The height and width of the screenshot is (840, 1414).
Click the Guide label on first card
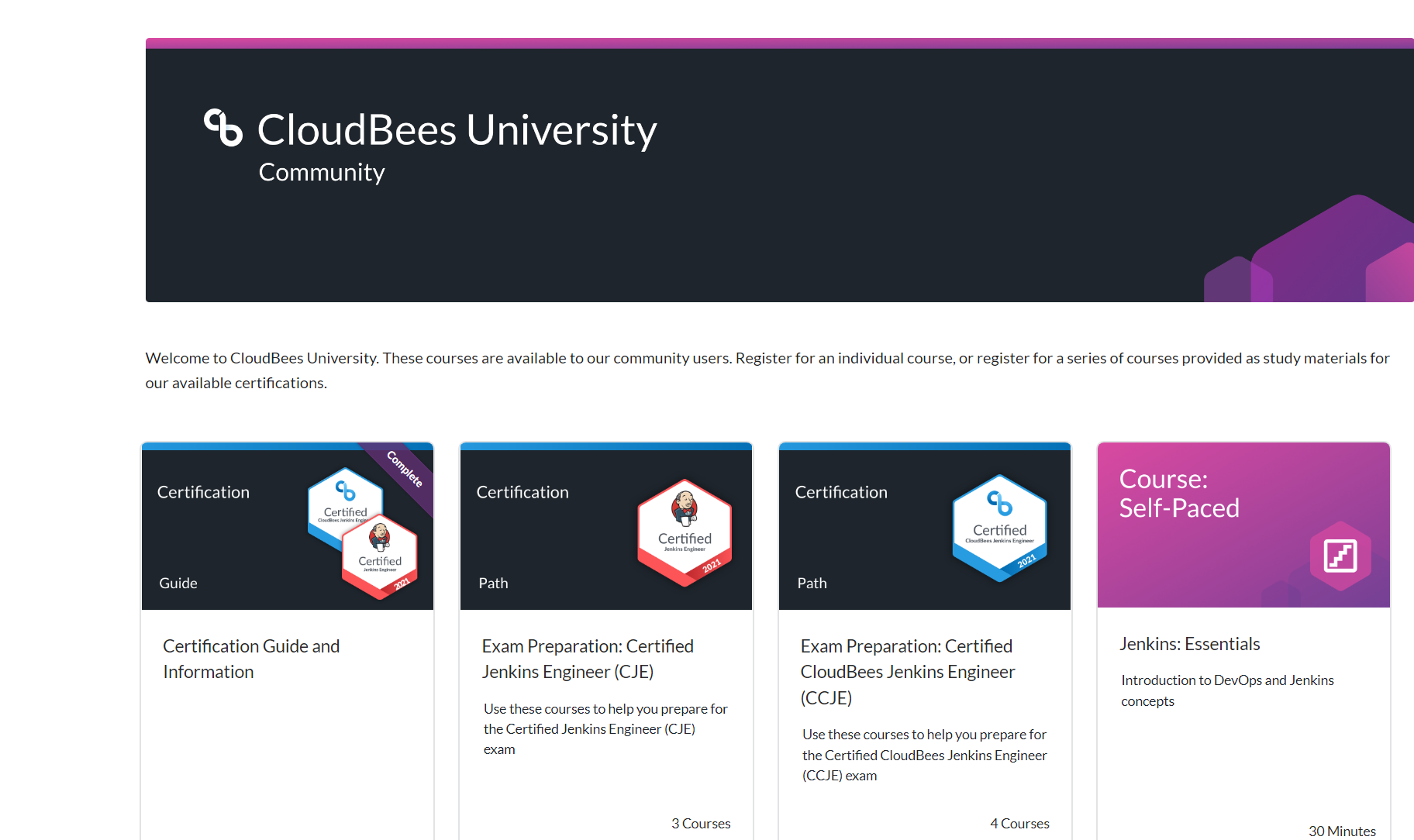[178, 583]
